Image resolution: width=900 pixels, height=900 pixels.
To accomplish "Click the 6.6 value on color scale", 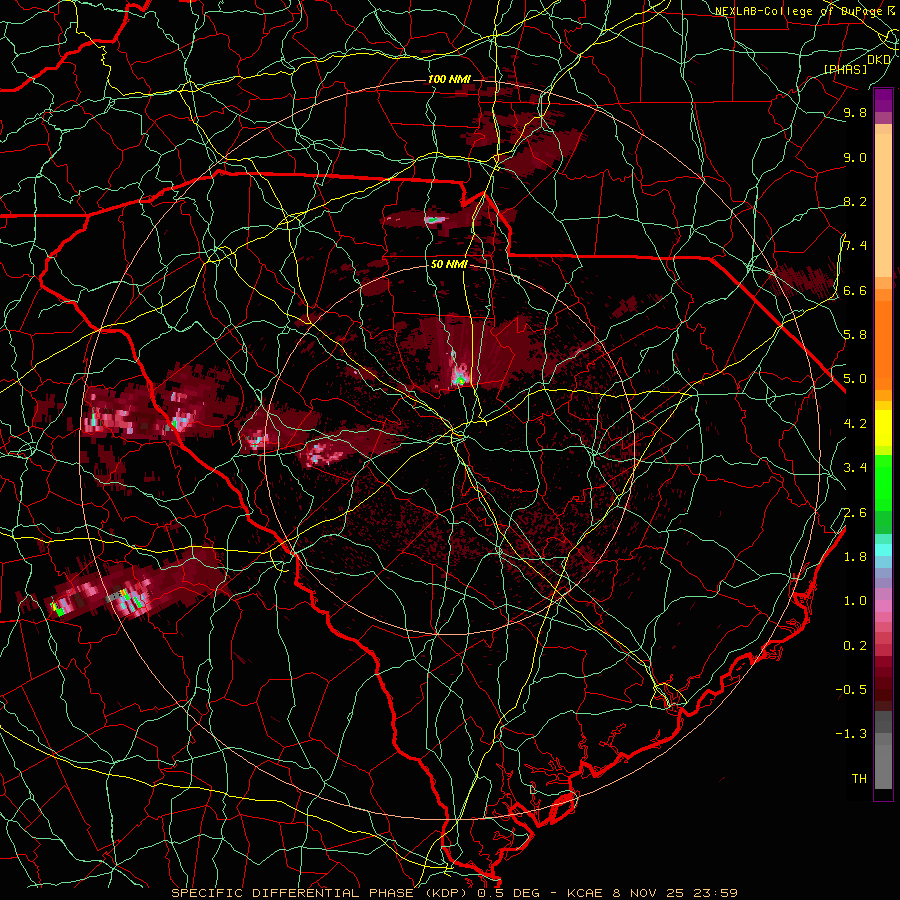I will tap(855, 290).
